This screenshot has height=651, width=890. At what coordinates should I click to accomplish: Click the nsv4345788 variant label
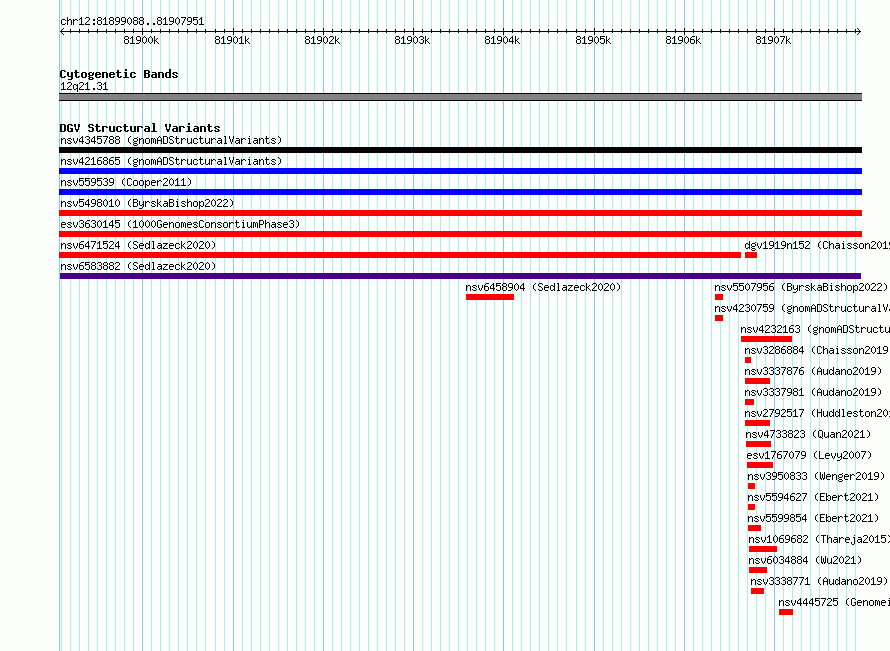171,140
